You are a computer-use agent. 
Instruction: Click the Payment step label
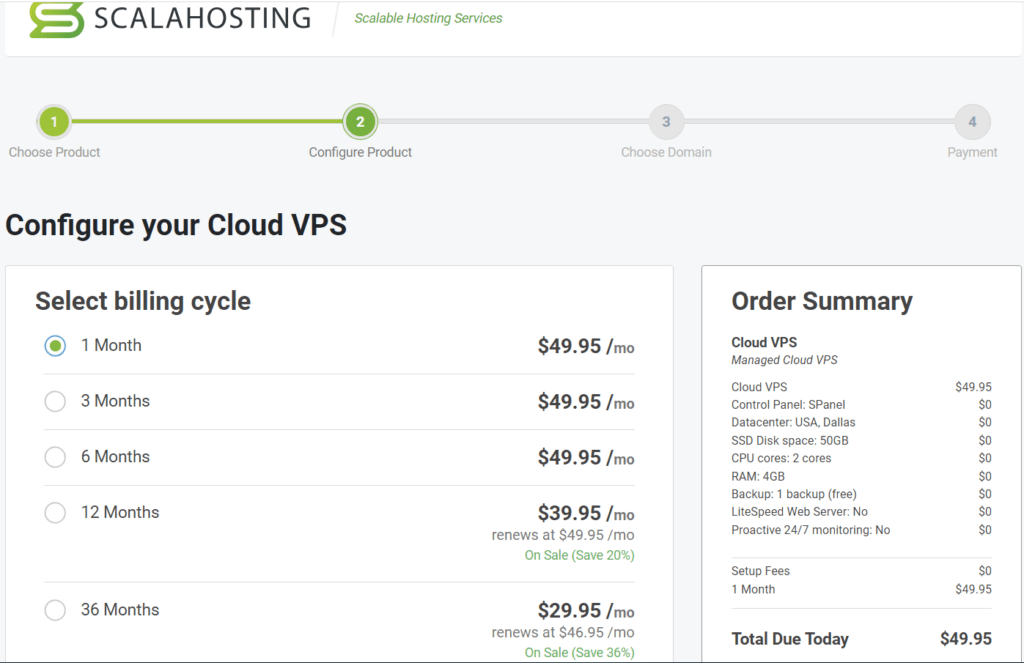click(x=972, y=152)
